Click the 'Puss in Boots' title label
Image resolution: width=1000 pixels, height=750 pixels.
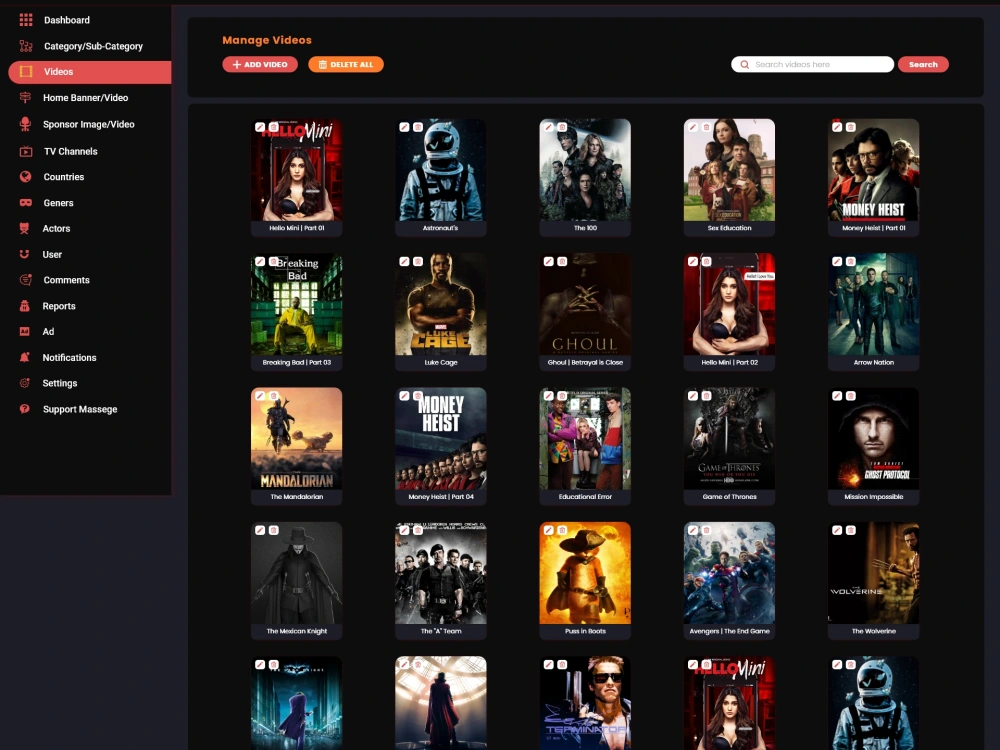(x=585, y=631)
